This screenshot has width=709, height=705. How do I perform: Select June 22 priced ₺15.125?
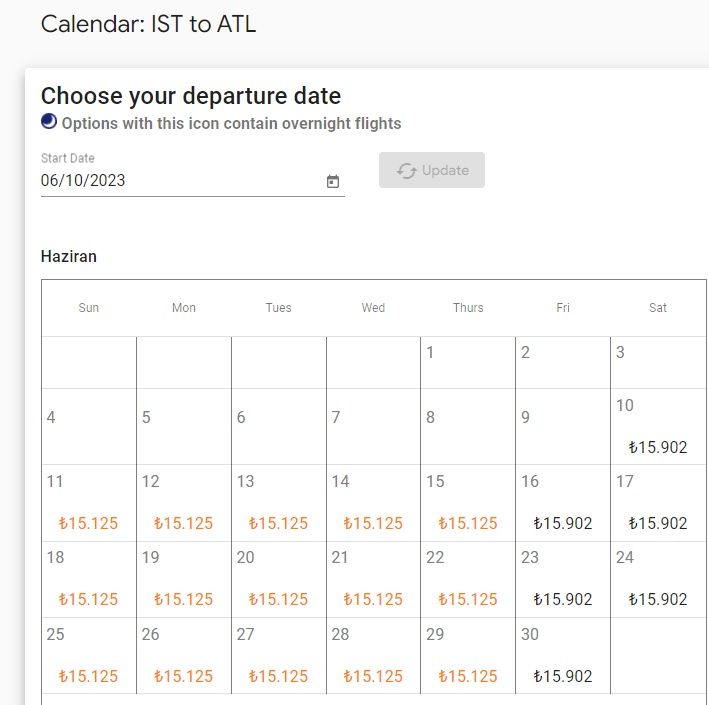tap(468, 579)
